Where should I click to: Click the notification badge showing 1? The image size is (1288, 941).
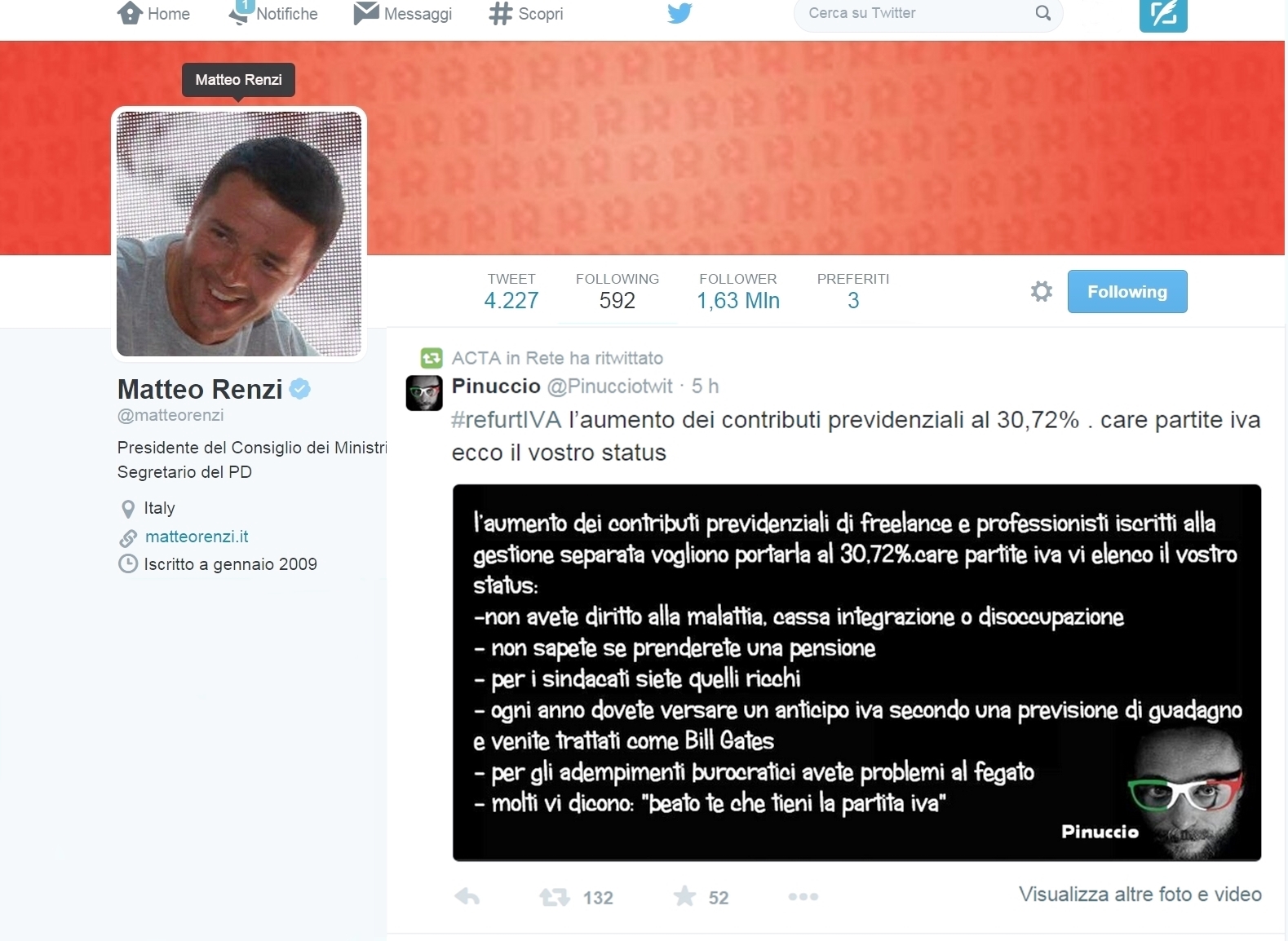coord(244,6)
